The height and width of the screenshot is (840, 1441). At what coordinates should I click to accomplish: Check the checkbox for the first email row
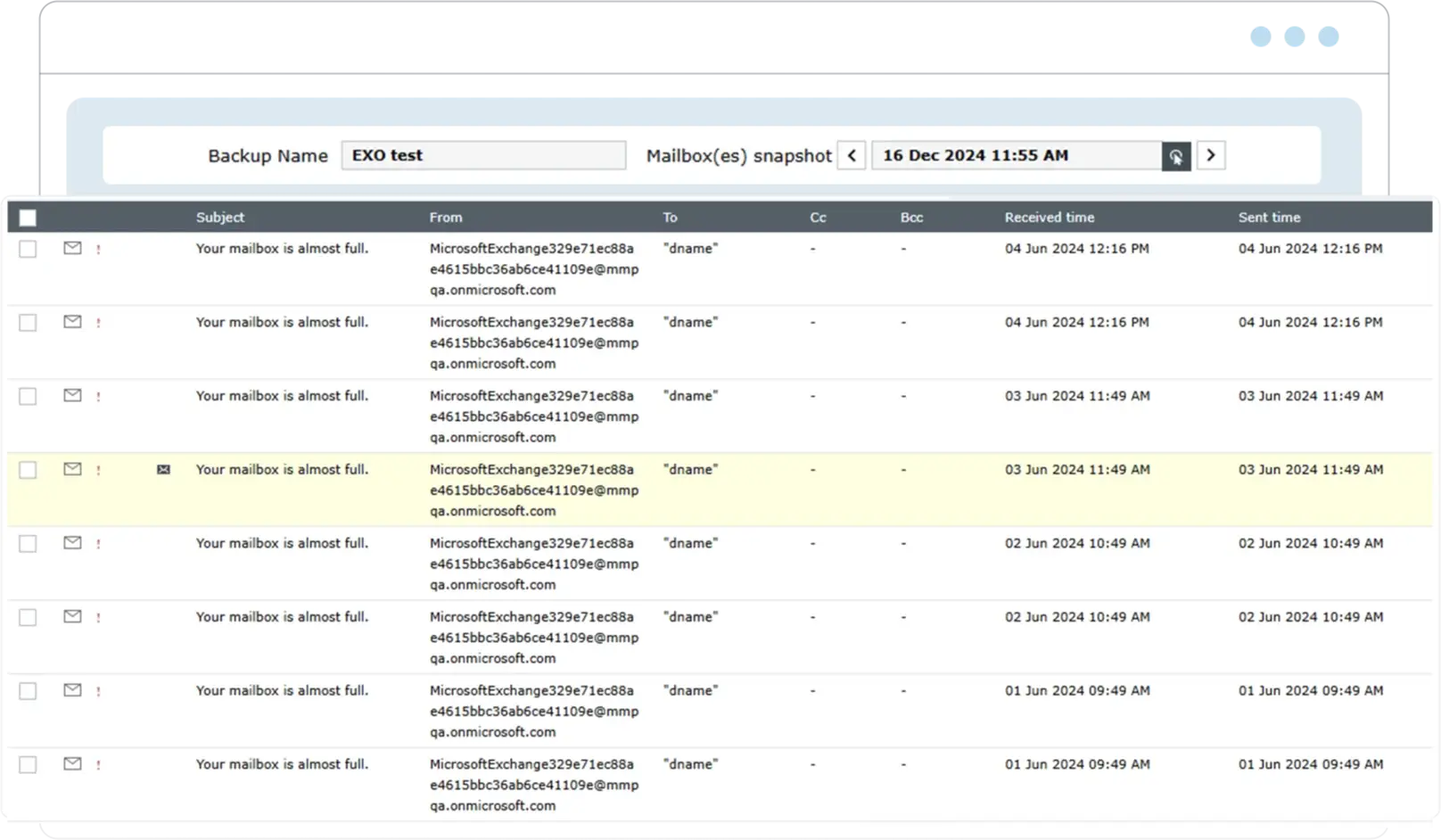[27, 250]
